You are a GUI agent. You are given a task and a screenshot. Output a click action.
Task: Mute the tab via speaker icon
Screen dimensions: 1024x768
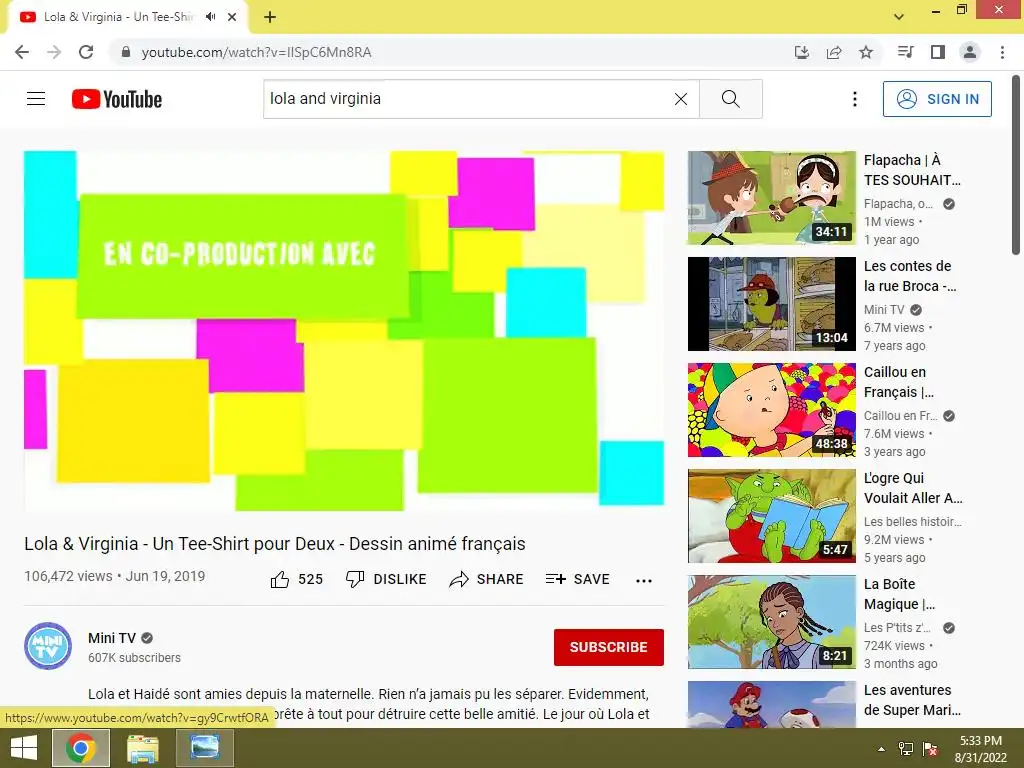[210, 17]
